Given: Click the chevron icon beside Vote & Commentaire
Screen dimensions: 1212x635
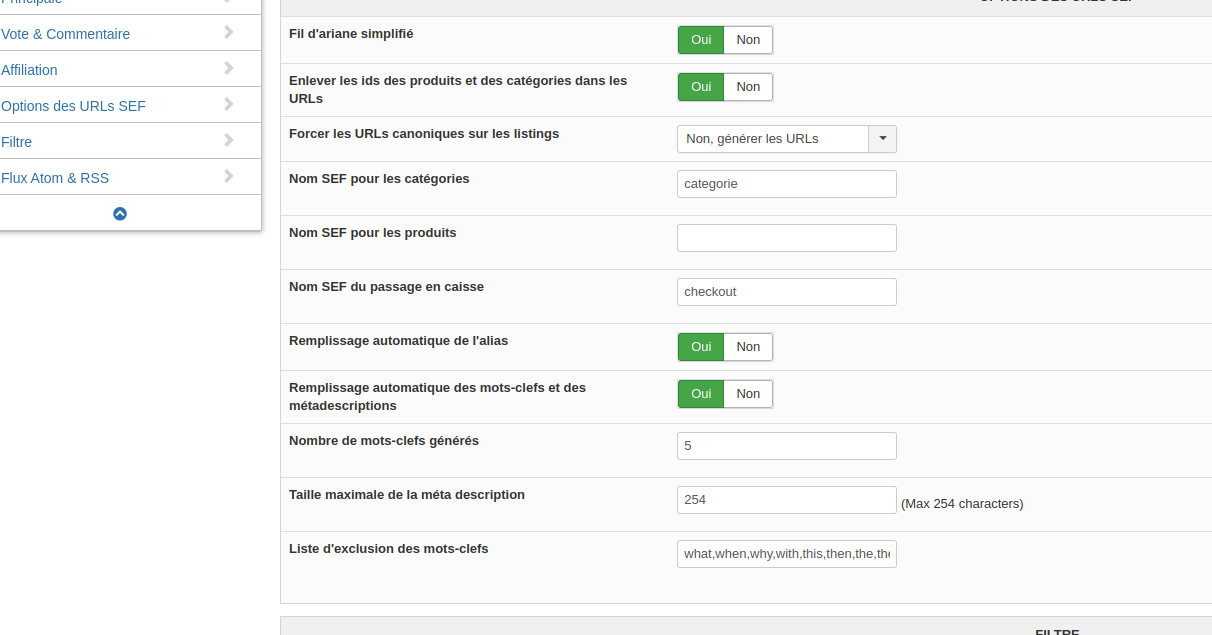Looking at the screenshot, I should [229, 33].
